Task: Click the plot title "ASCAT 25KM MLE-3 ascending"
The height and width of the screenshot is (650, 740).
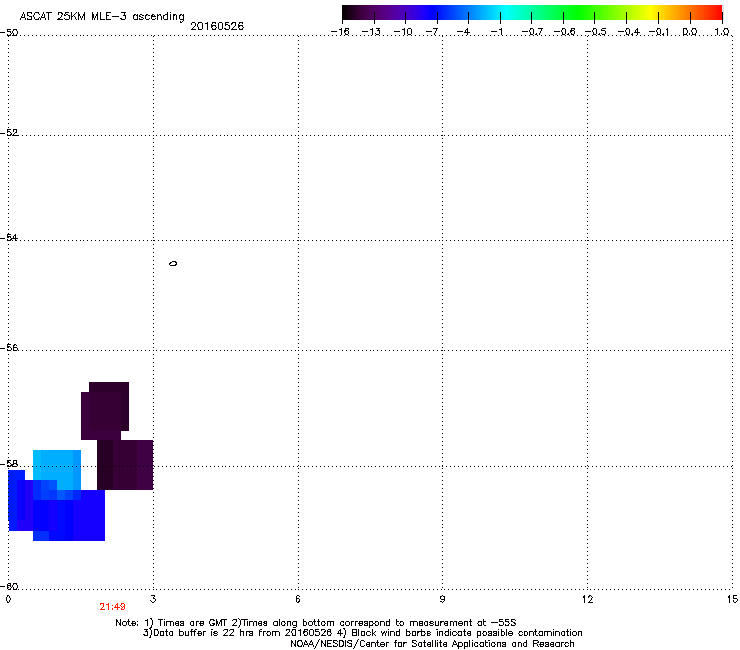Action: click(x=102, y=16)
